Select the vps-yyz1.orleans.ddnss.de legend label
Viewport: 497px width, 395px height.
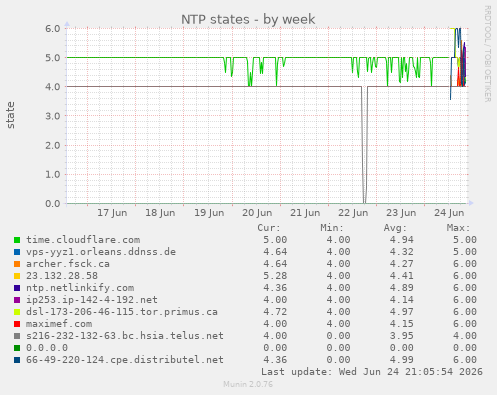coord(101,252)
